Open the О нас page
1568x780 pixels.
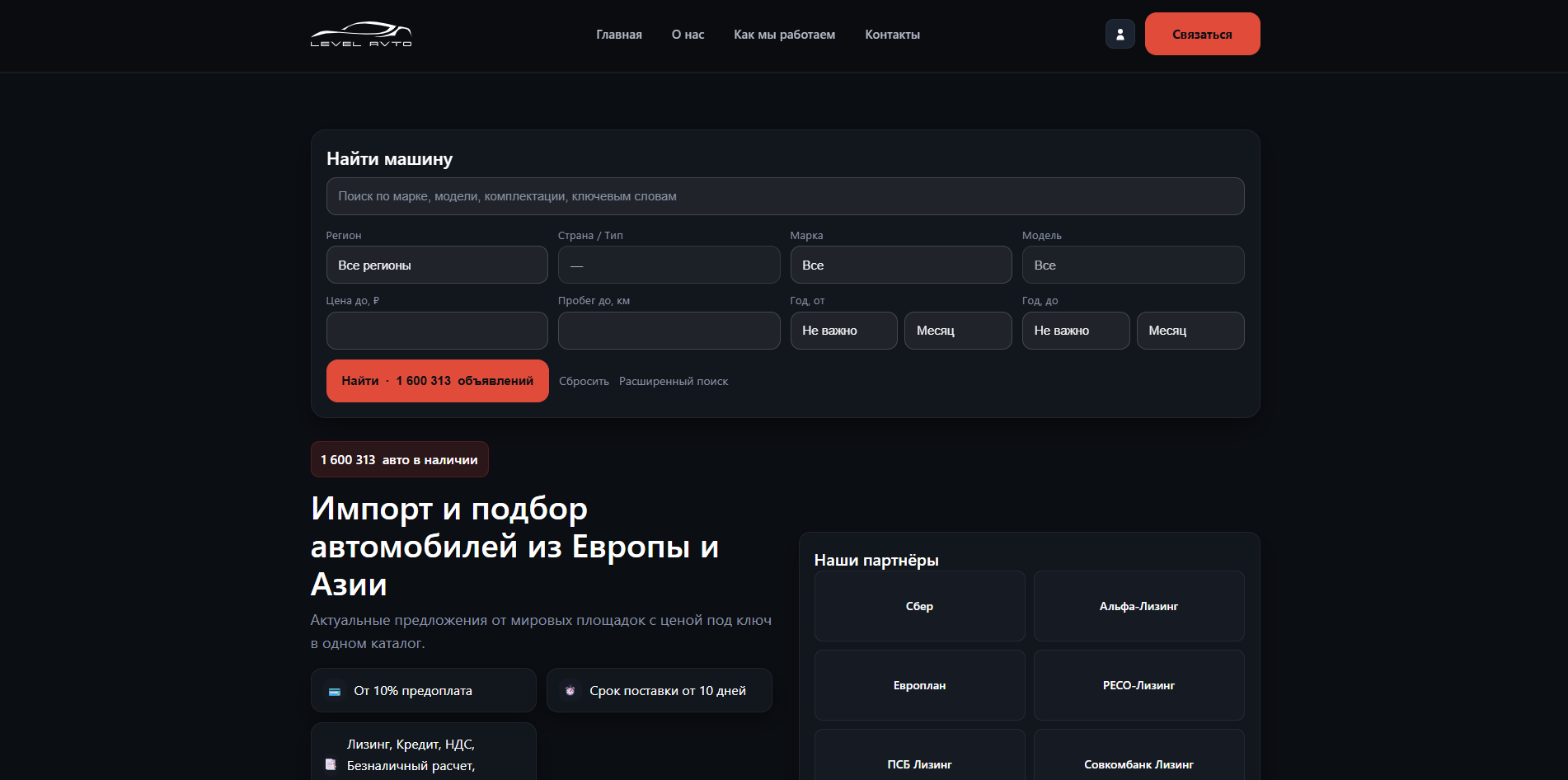688,35
